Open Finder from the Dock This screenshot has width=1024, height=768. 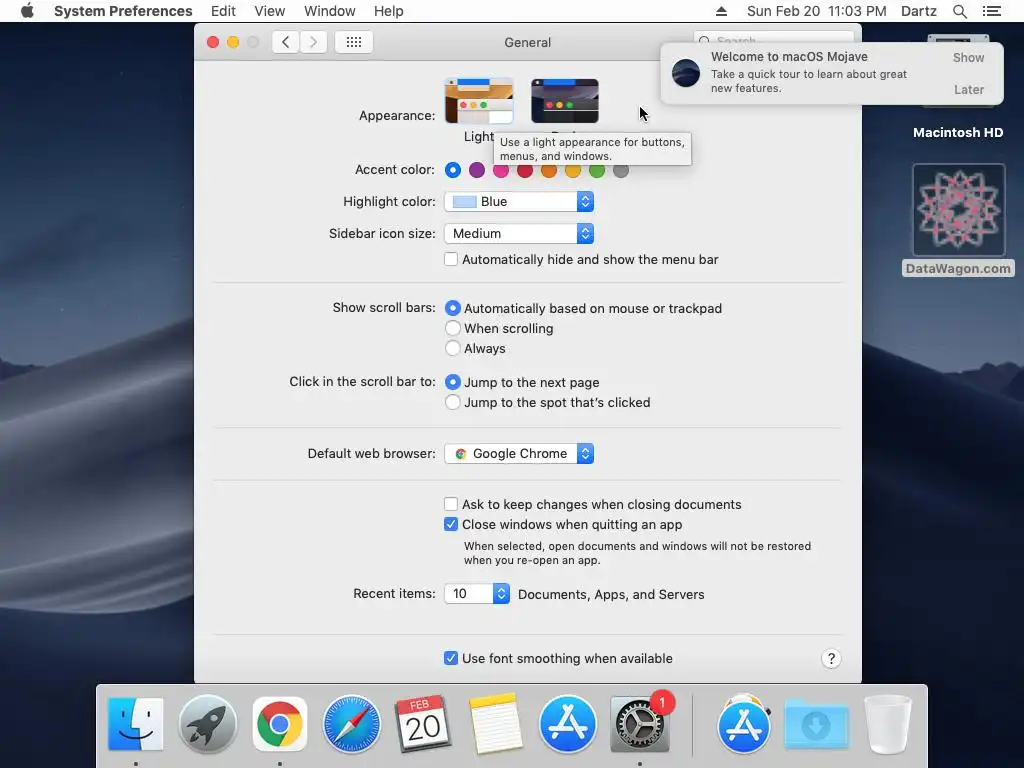(x=135, y=724)
